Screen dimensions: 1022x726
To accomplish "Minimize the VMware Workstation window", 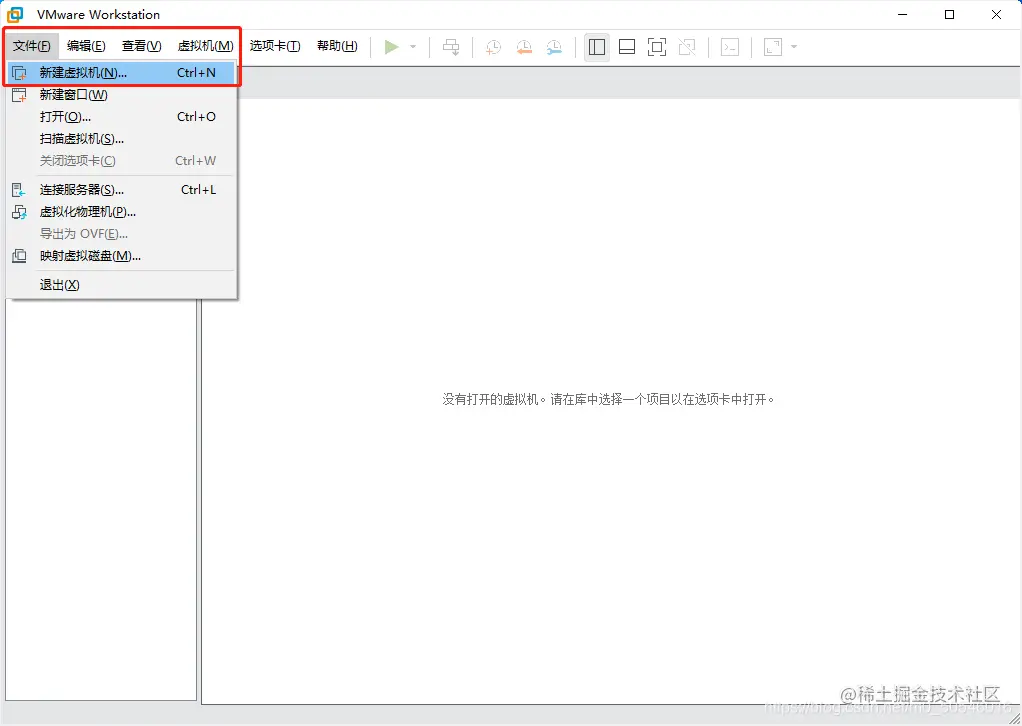I will pyautogui.click(x=903, y=14).
